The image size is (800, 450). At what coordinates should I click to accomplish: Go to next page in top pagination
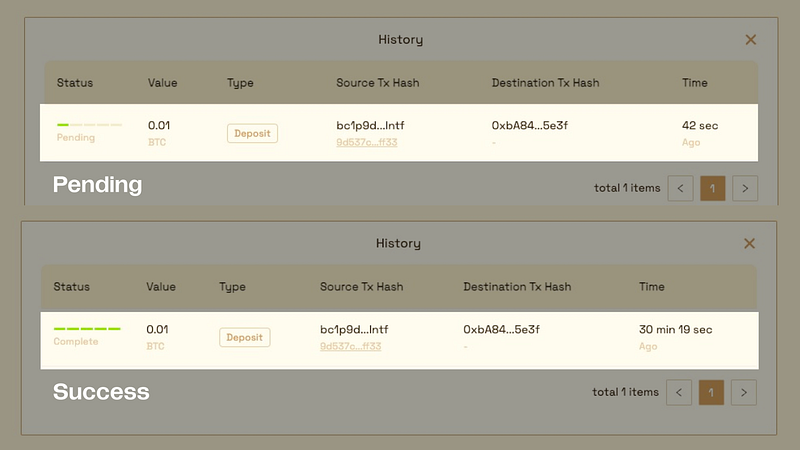745,188
